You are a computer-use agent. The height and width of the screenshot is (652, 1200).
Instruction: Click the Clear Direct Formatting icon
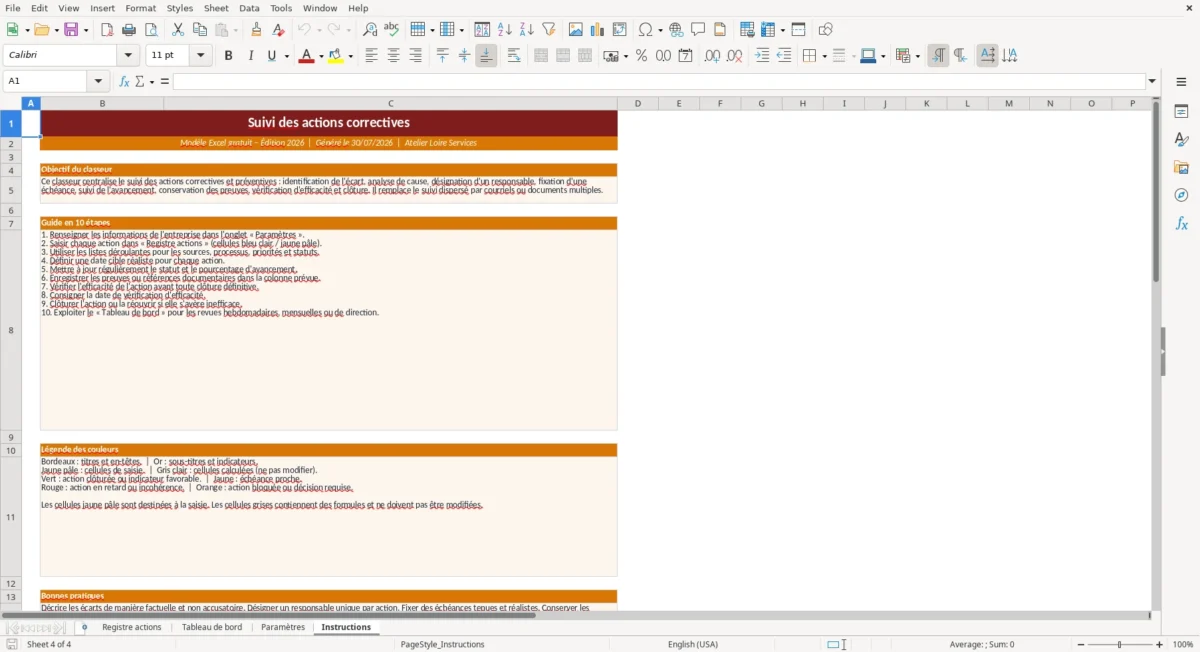click(279, 30)
